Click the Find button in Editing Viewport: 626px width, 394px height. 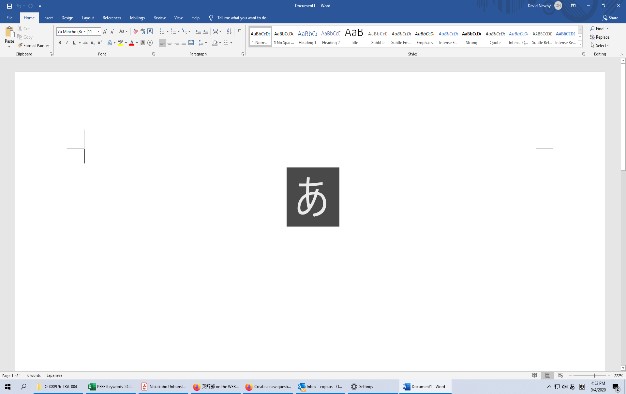pyautogui.click(x=598, y=29)
